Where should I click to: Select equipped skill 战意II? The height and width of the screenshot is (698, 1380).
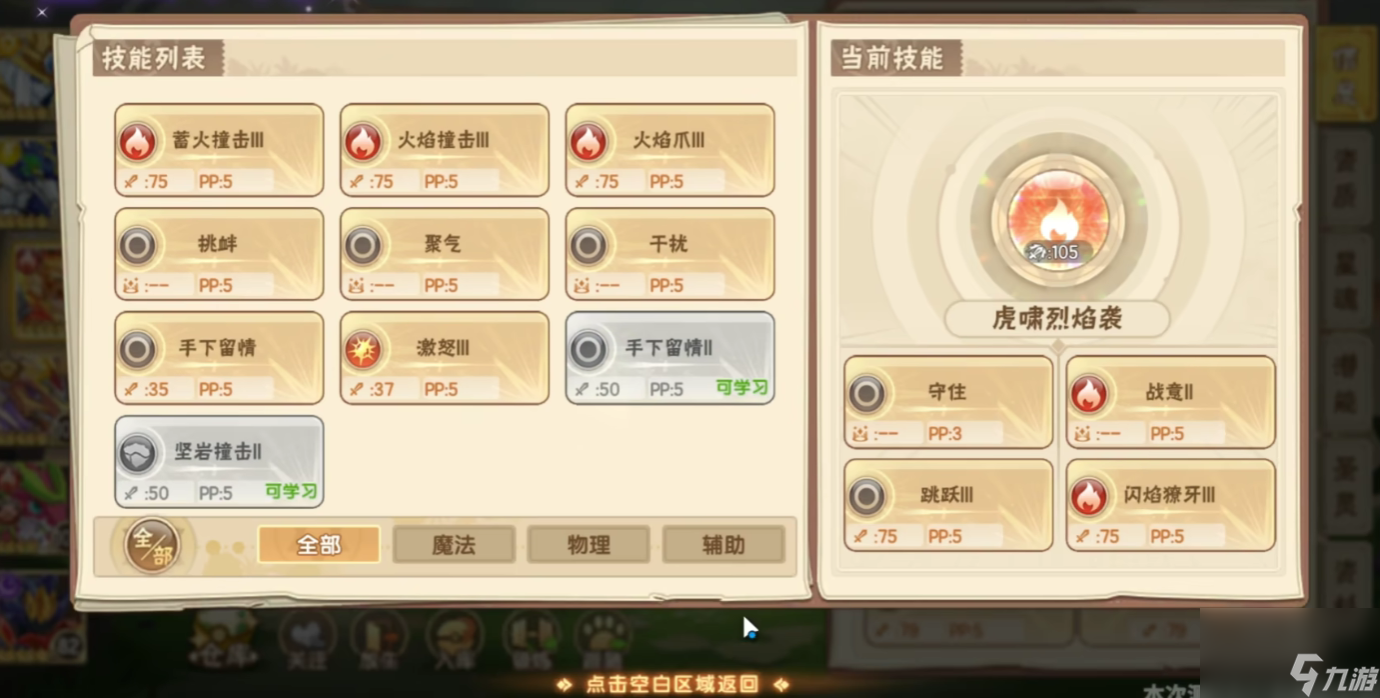point(1171,402)
